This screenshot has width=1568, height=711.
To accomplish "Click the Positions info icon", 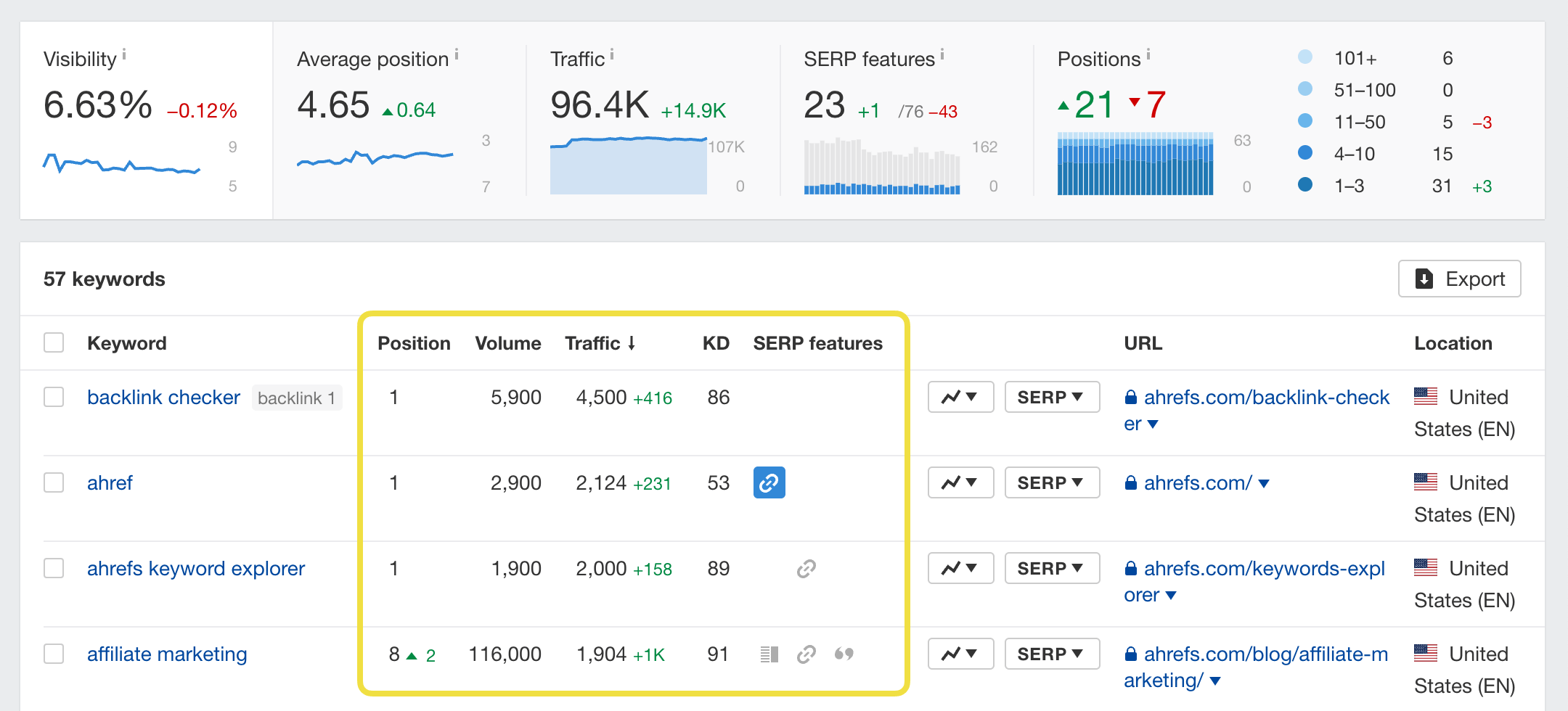I will (1148, 52).
